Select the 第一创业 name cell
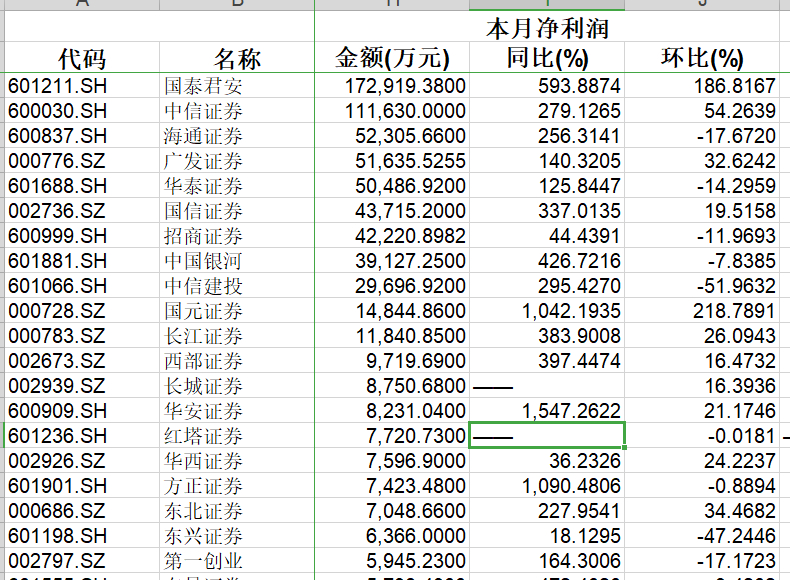The image size is (790, 580). click(x=237, y=561)
